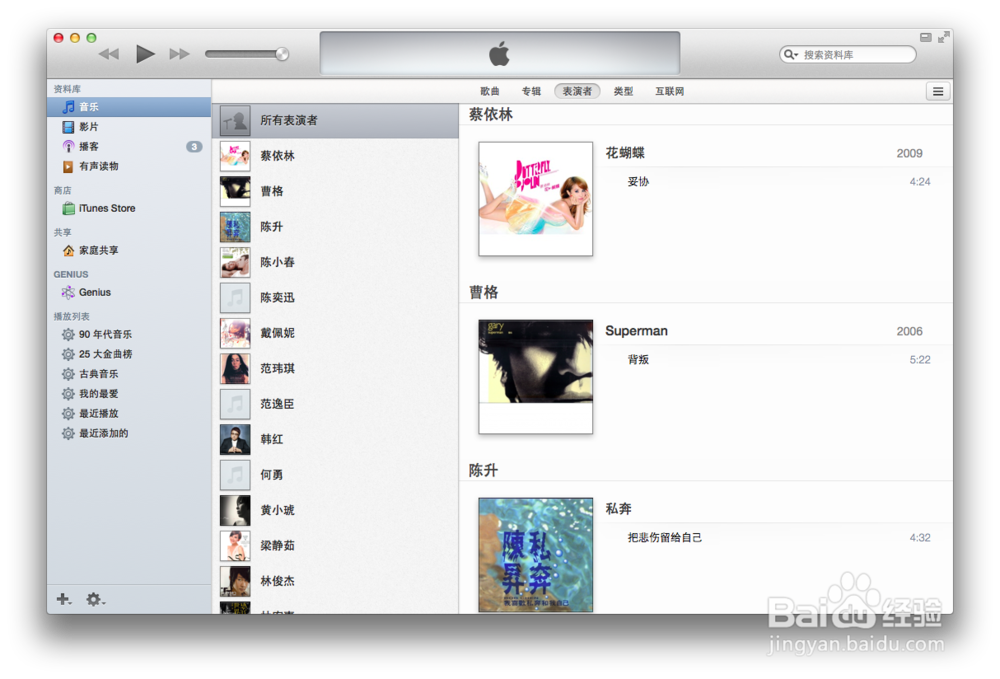Open the list view options button
The image size is (1000, 679).
tap(938, 91)
